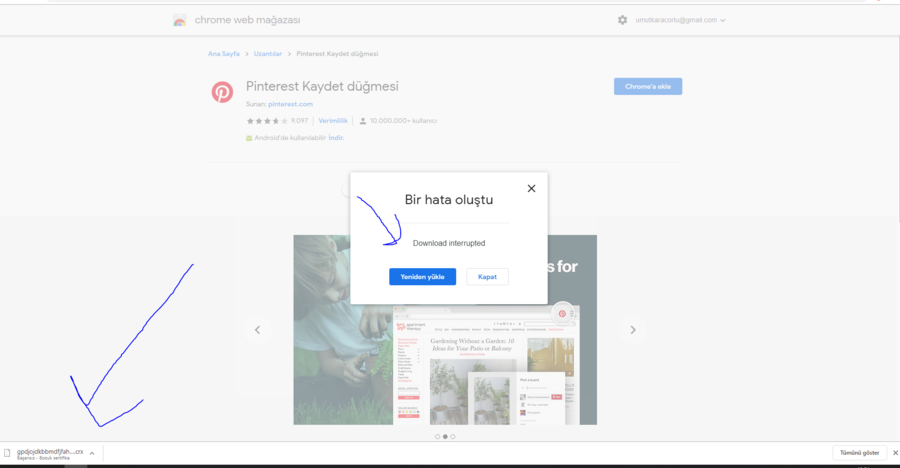The image size is (900, 468).
Task: Click the Kapat button in dialog
Action: coord(487,277)
